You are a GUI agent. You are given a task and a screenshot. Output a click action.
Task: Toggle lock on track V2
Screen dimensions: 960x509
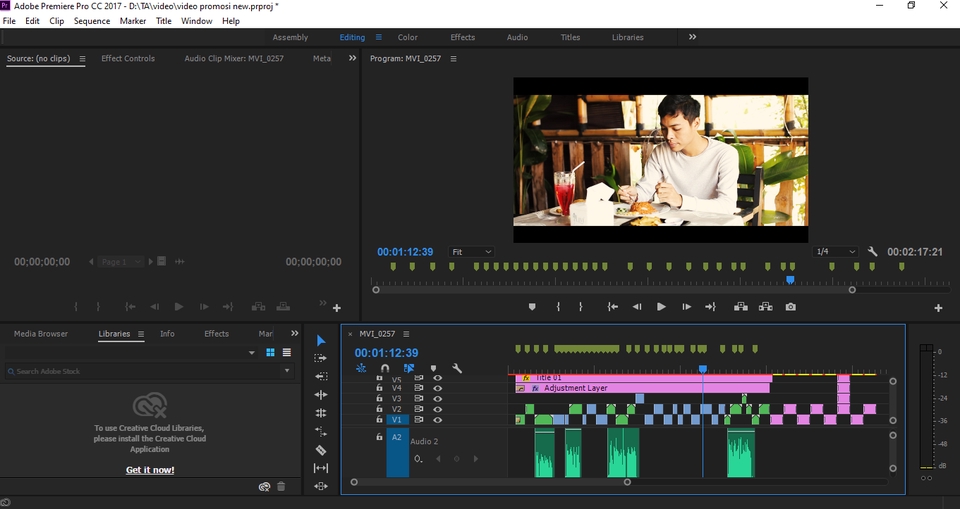point(379,409)
